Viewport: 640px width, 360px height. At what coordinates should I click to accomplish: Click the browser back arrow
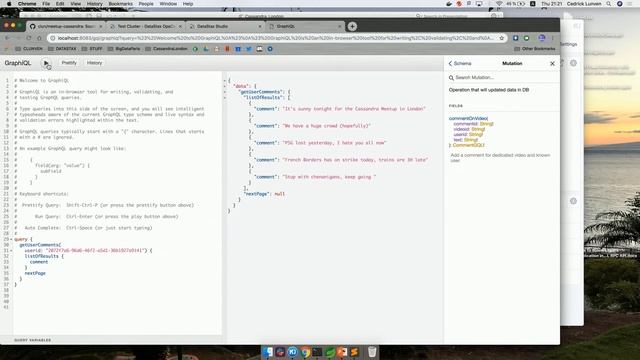point(7,38)
